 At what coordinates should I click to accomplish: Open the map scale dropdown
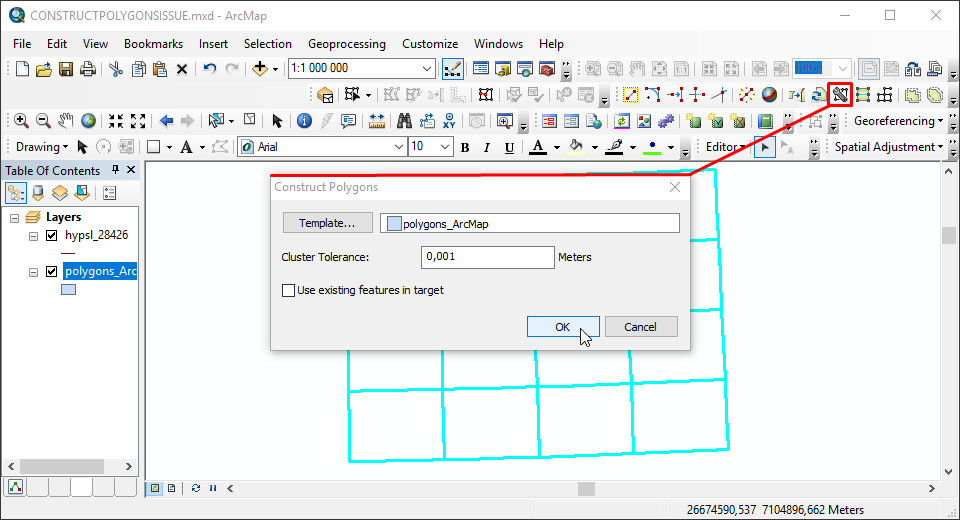pyautogui.click(x=427, y=69)
